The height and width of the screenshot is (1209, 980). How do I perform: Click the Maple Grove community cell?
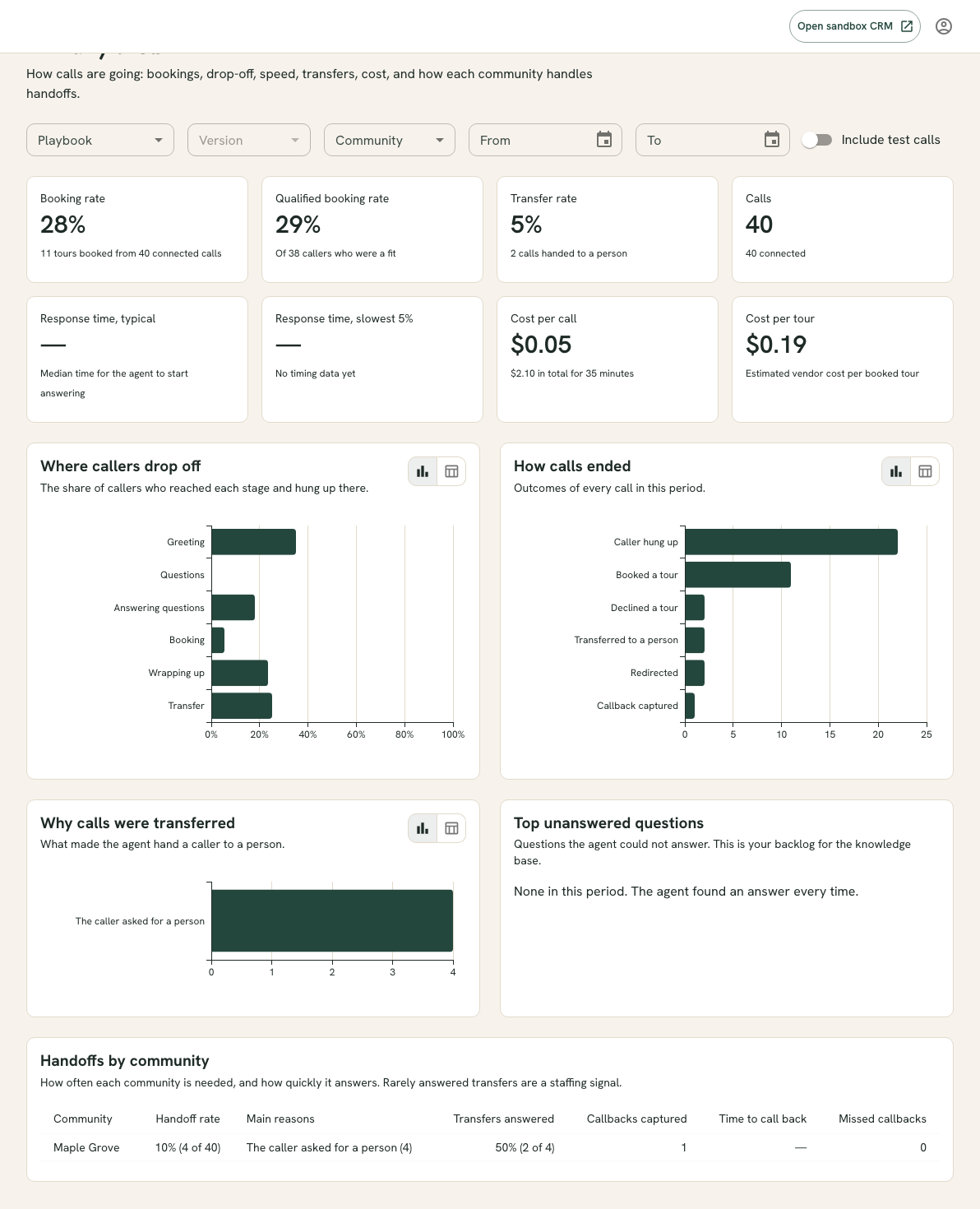coord(86,1147)
